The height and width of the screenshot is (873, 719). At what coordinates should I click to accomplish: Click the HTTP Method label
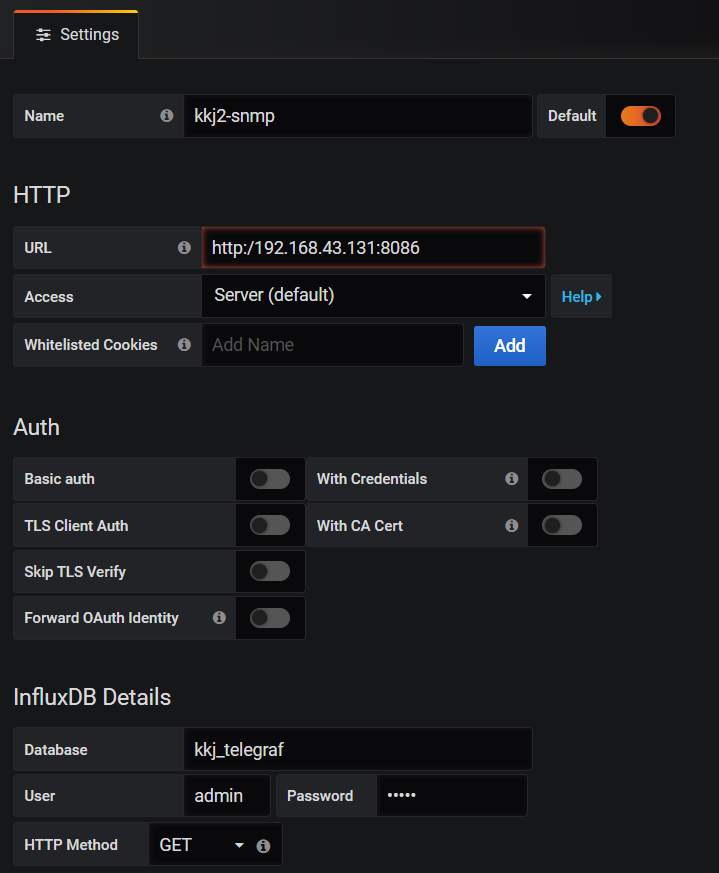click(71, 845)
